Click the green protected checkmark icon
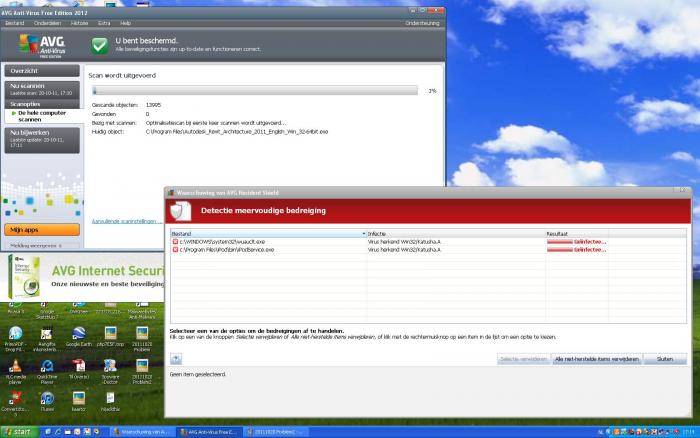700x438 pixels. pyautogui.click(x=100, y=46)
